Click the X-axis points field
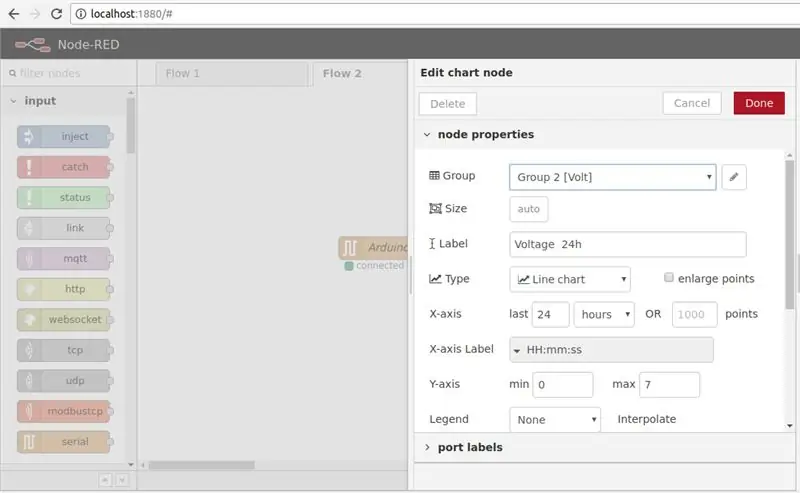Screen dimensions: 800x493 [694, 314]
